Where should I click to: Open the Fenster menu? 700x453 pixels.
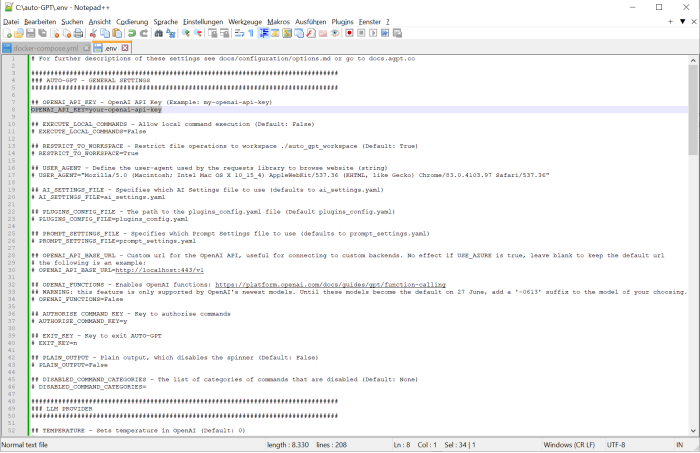(x=370, y=22)
